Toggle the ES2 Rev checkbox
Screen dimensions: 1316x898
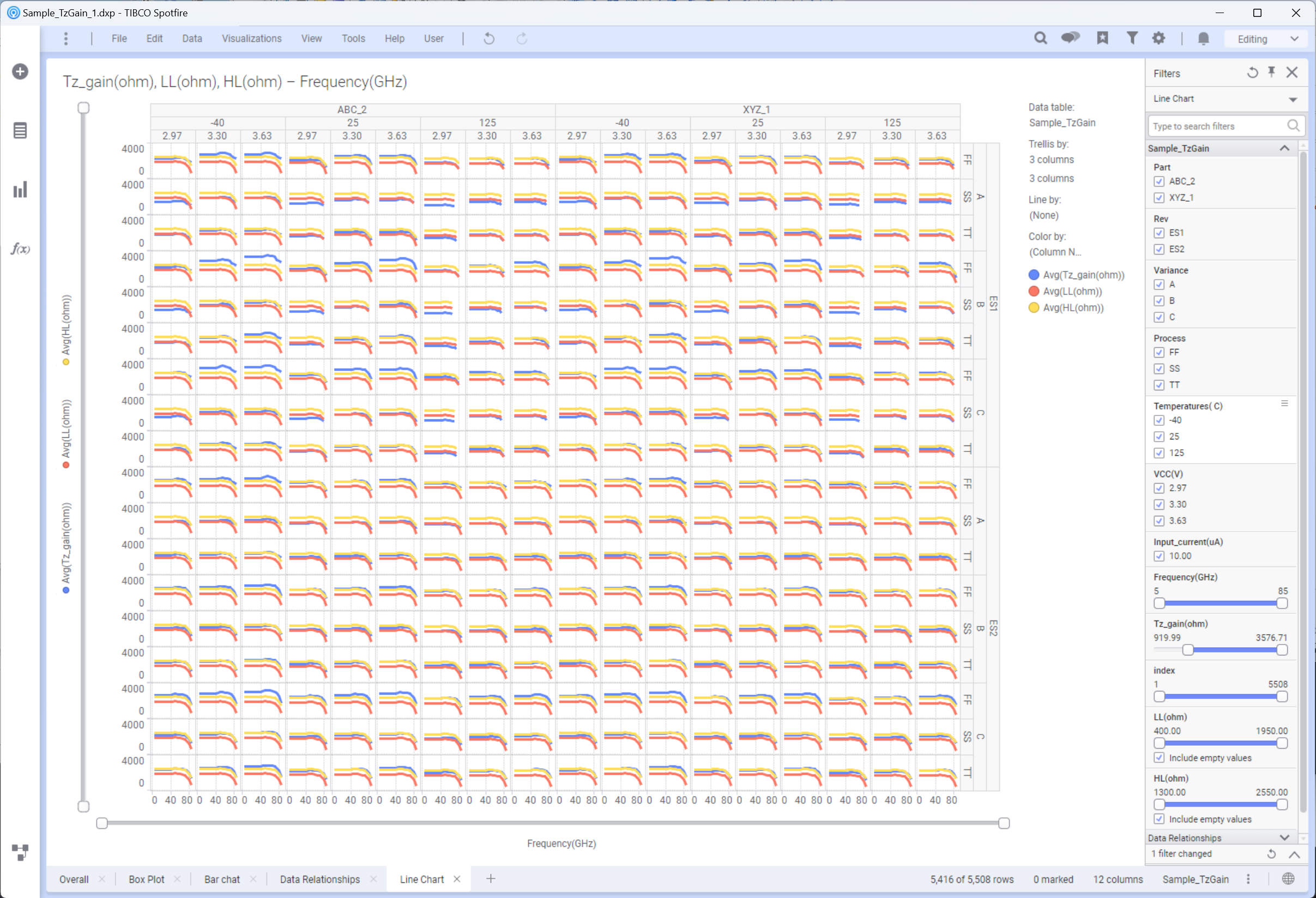pos(1159,249)
